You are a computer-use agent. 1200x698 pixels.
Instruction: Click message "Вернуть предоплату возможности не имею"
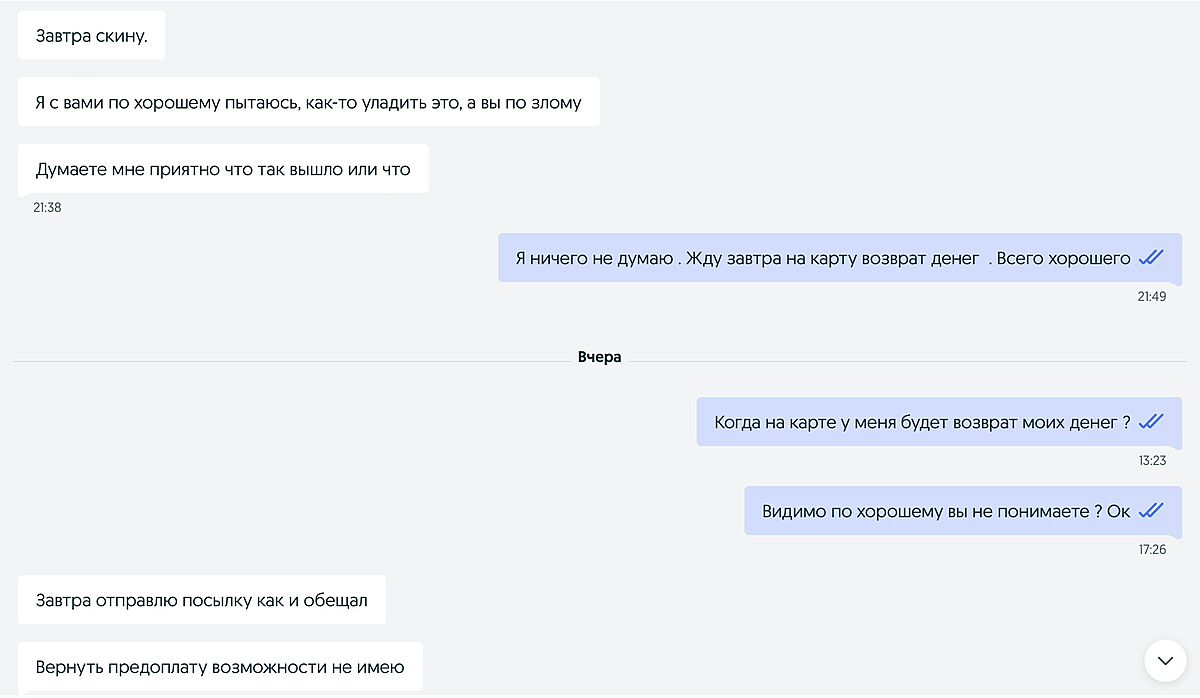coord(220,666)
